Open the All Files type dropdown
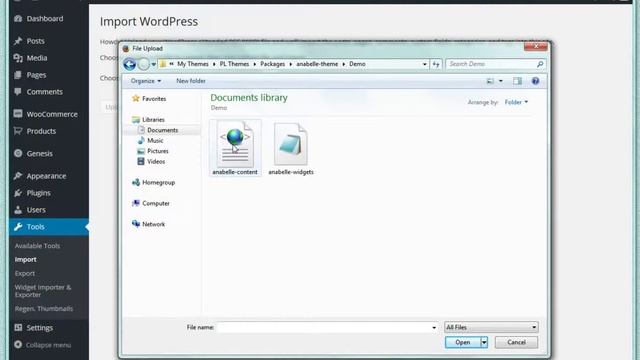 491,327
